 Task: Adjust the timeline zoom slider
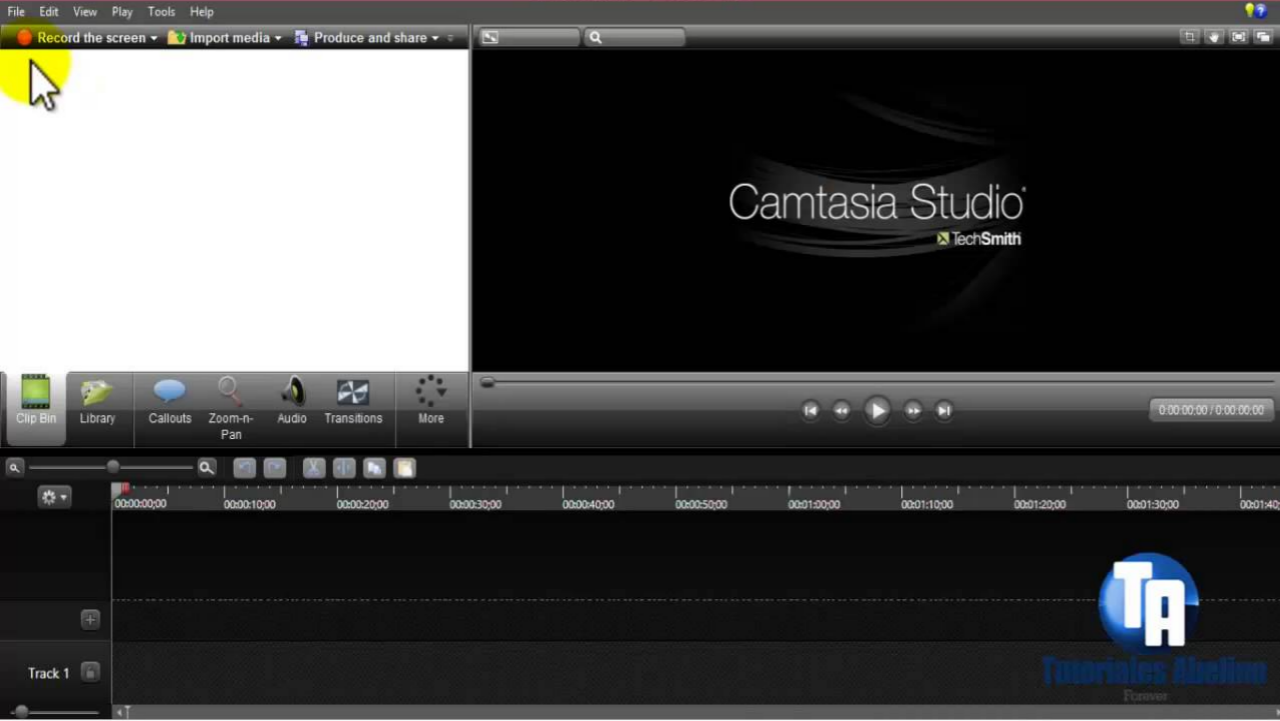113,467
